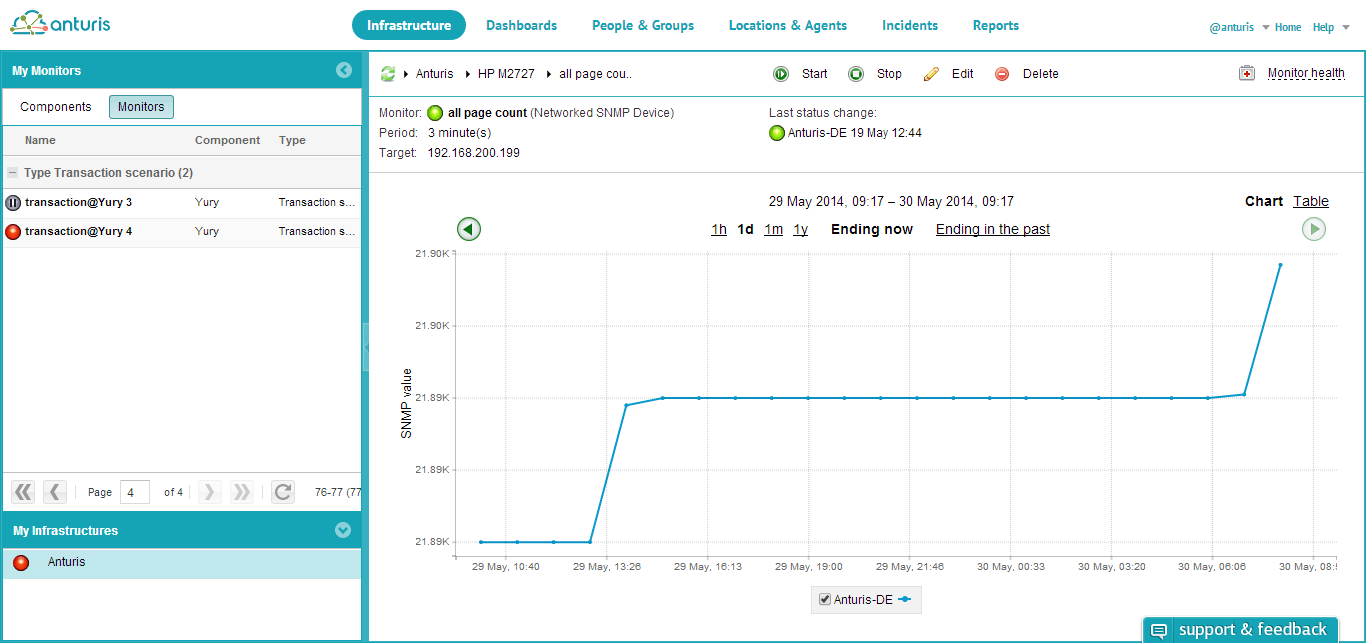Open the Dashboards menu

pos(521,25)
